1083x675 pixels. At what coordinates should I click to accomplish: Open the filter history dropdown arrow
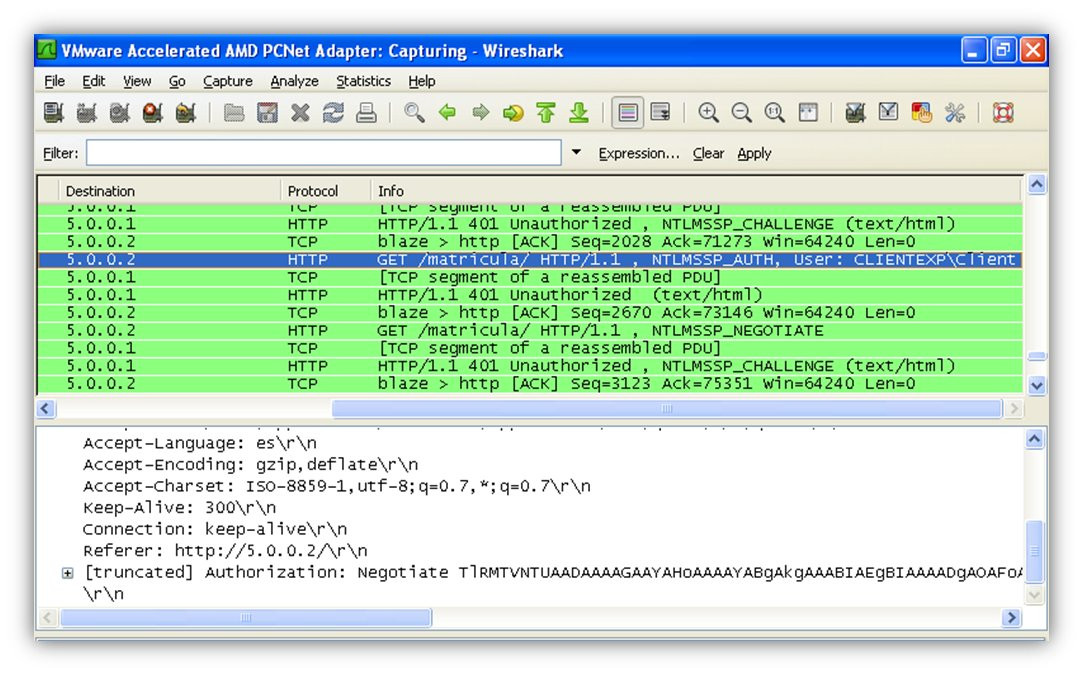[576, 152]
